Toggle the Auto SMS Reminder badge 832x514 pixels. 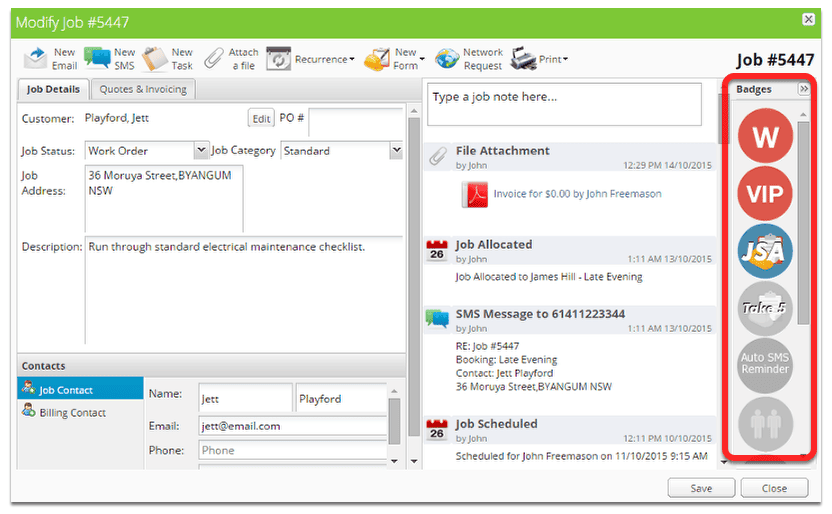click(765, 365)
